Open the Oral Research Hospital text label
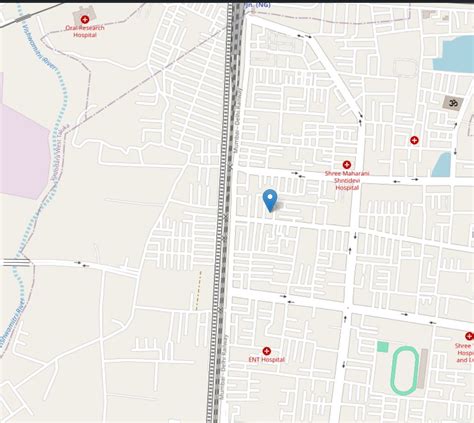This screenshot has height=423, width=474. 85,31
